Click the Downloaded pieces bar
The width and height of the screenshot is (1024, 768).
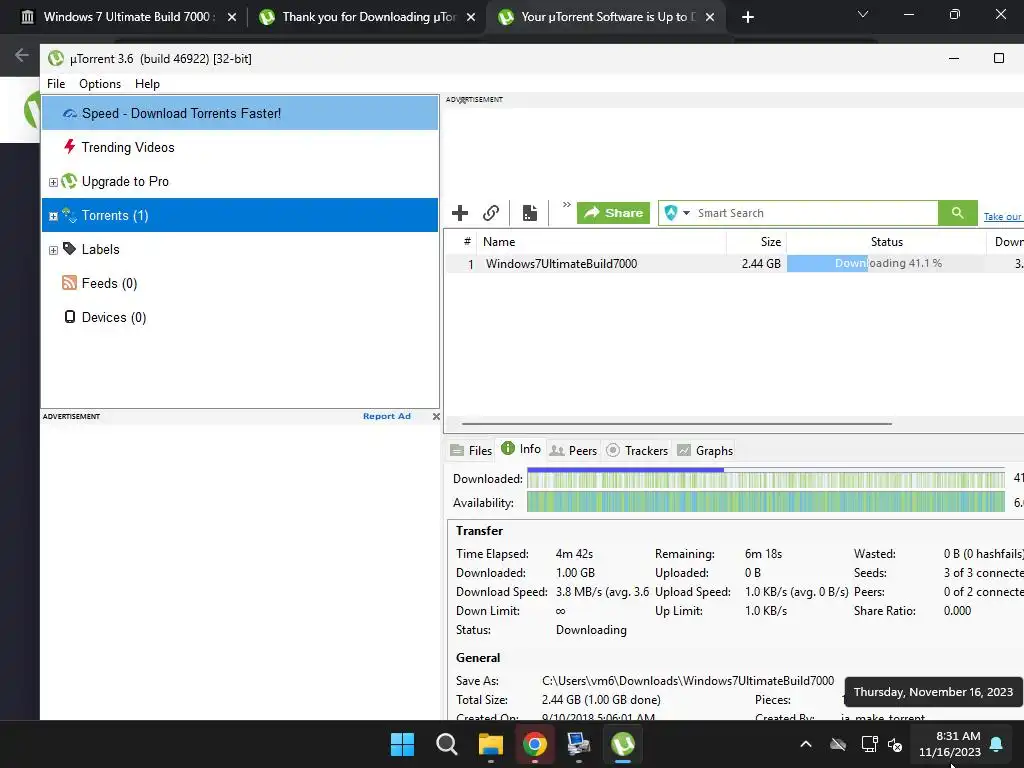point(765,479)
